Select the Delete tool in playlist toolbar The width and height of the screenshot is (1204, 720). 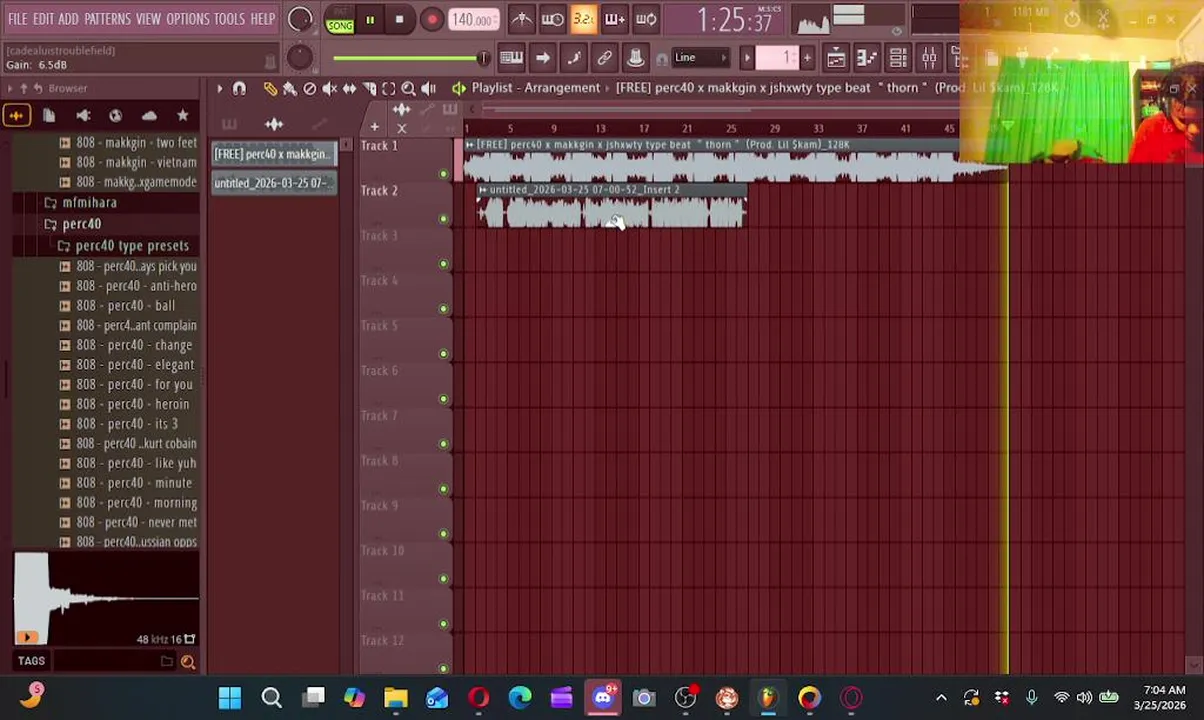pos(310,89)
